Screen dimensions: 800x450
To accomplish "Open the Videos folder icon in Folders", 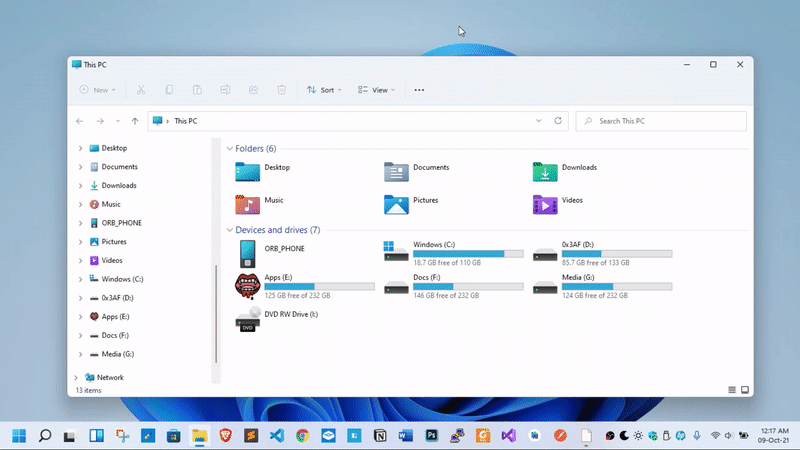I will click(x=545, y=205).
